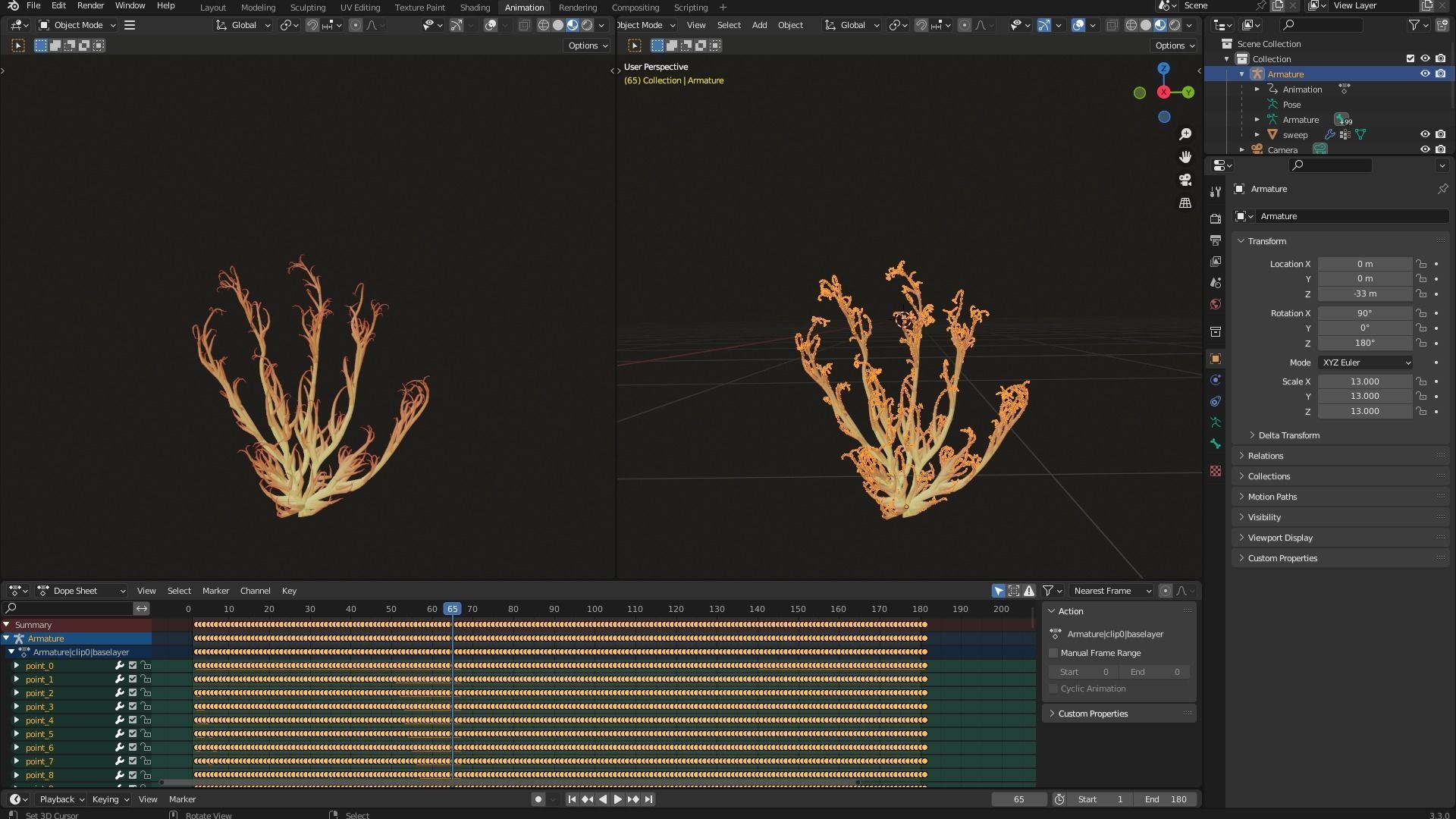Open the Bone properties tab icon
The height and width of the screenshot is (819, 1456).
(x=1216, y=444)
